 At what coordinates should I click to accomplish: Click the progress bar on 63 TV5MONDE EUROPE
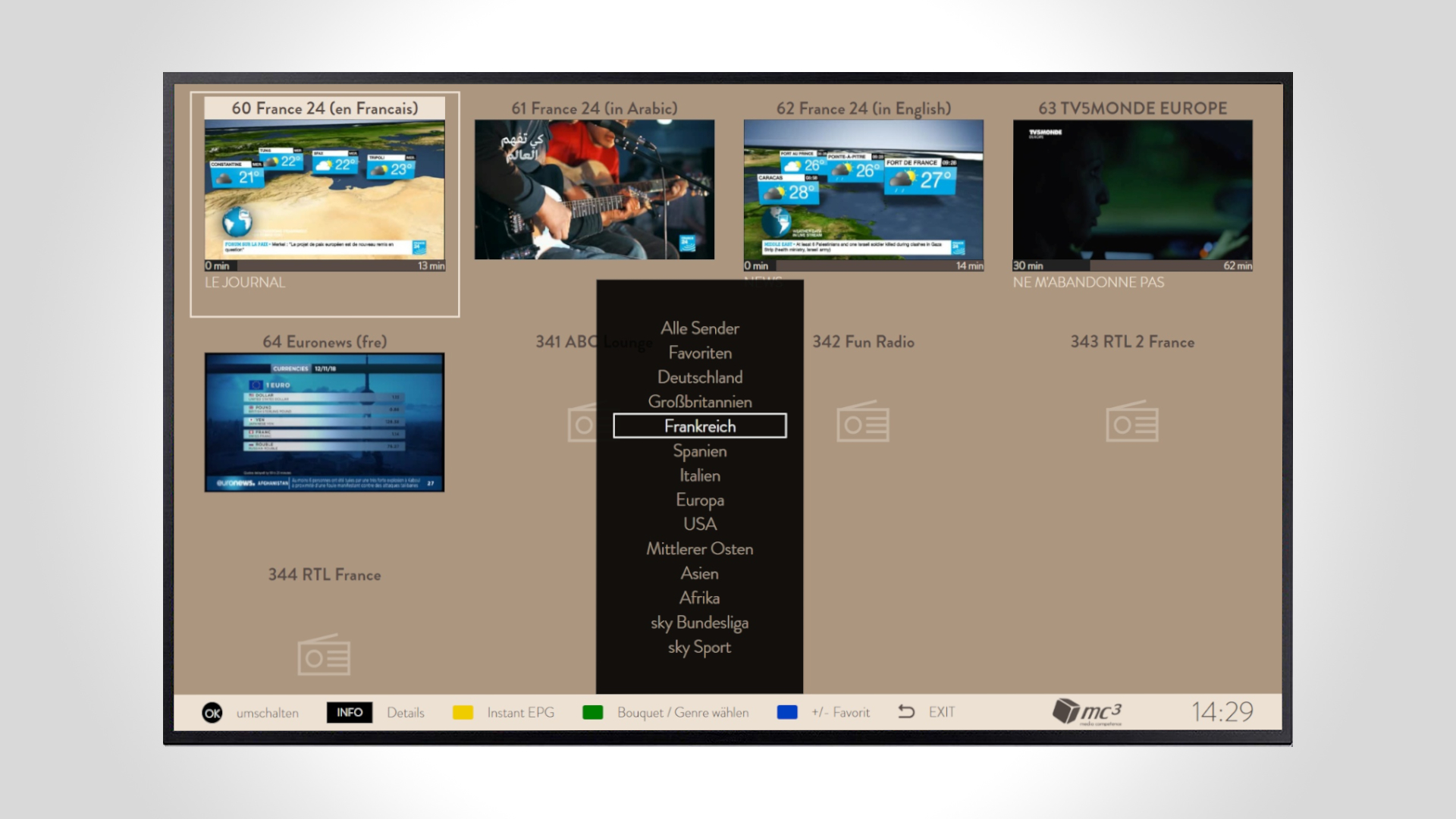(1133, 266)
